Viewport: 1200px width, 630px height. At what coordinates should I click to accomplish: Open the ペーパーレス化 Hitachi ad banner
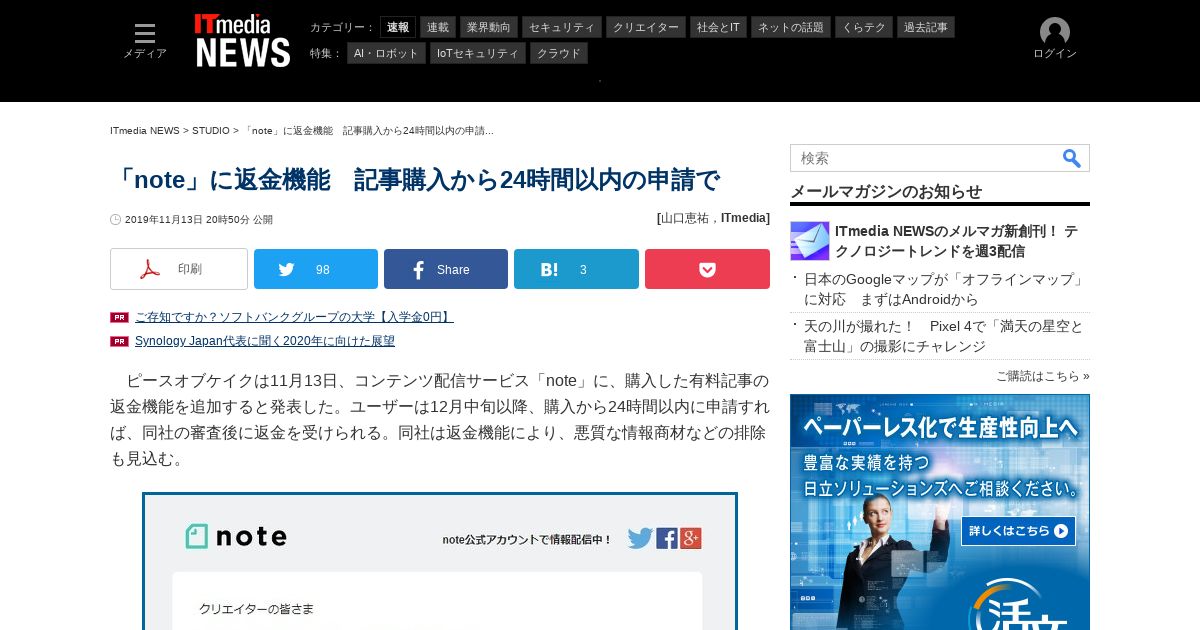940,512
